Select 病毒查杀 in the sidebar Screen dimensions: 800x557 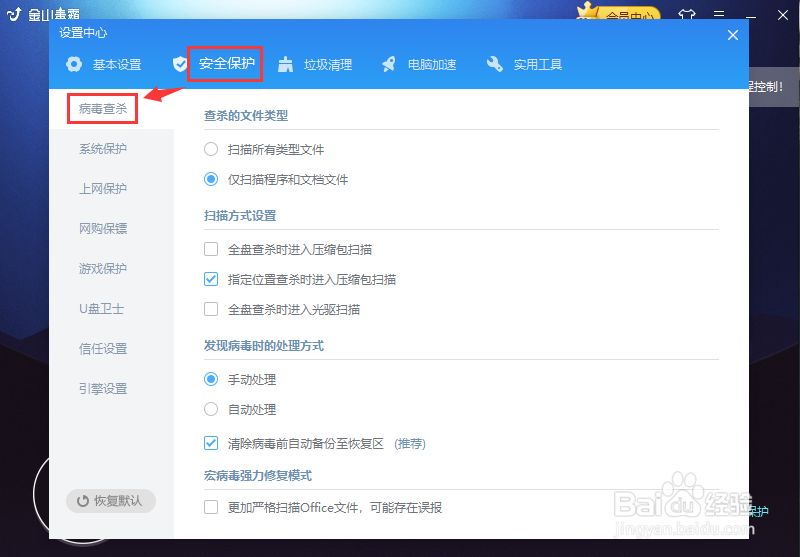(x=103, y=109)
